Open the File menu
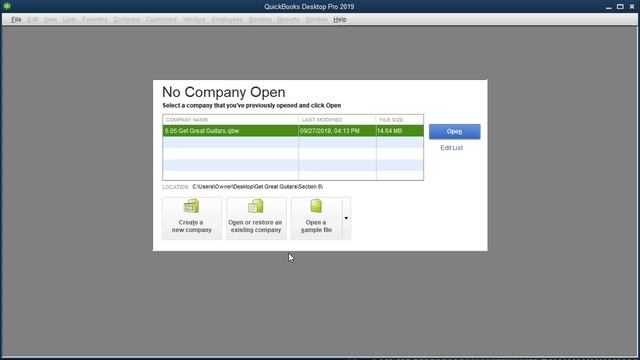Viewport: 640px width, 360px height. pyautogui.click(x=16, y=19)
